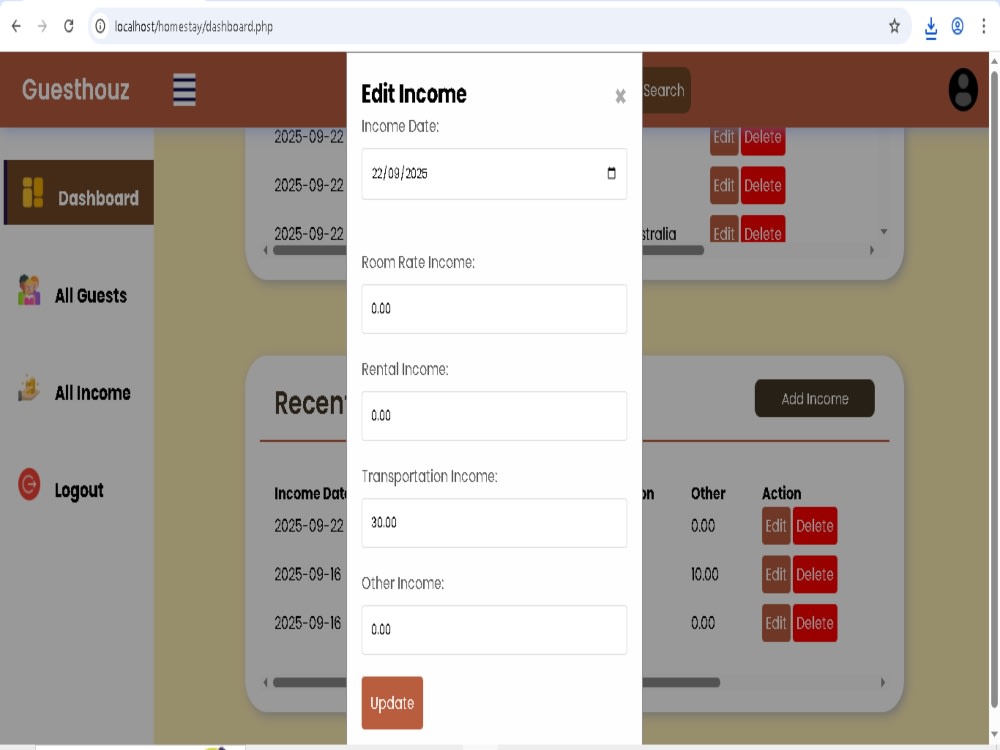Delete the 10.00 other income row

click(x=814, y=574)
